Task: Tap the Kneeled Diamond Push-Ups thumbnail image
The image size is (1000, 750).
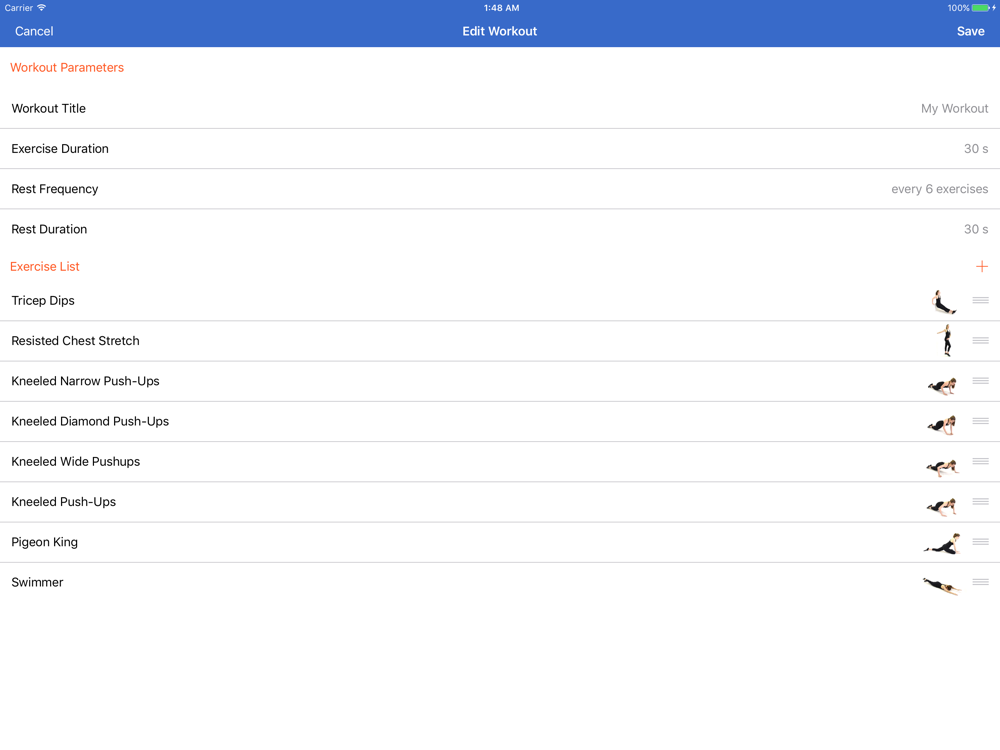Action: [942, 425]
